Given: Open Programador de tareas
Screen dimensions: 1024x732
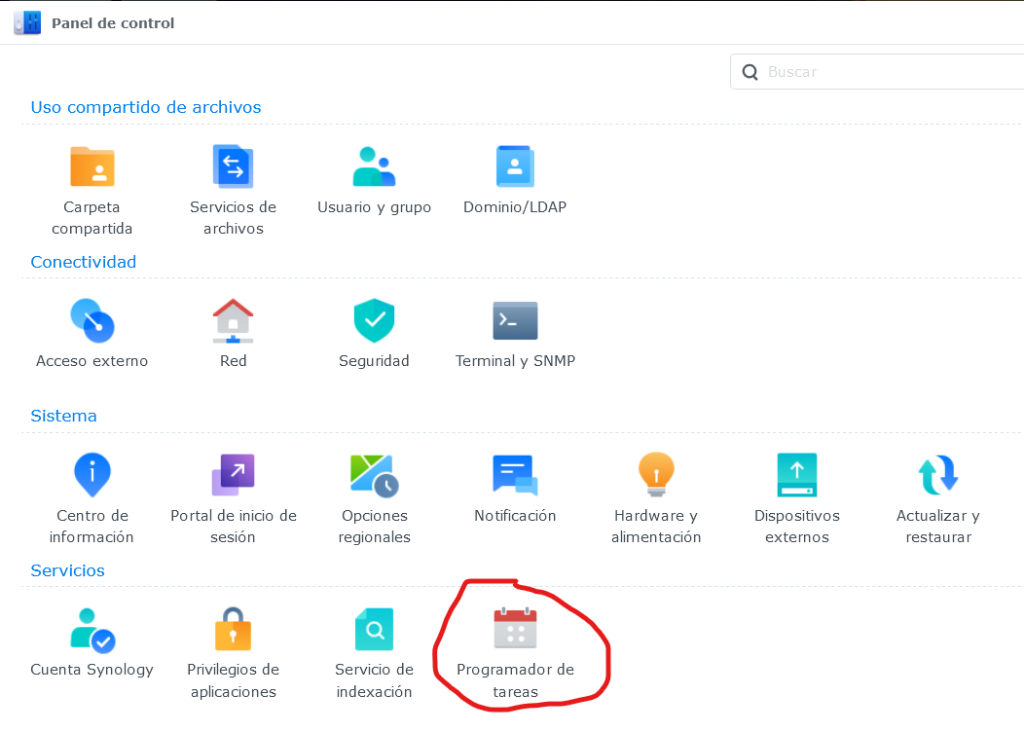Looking at the screenshot, I should (515, 630).
